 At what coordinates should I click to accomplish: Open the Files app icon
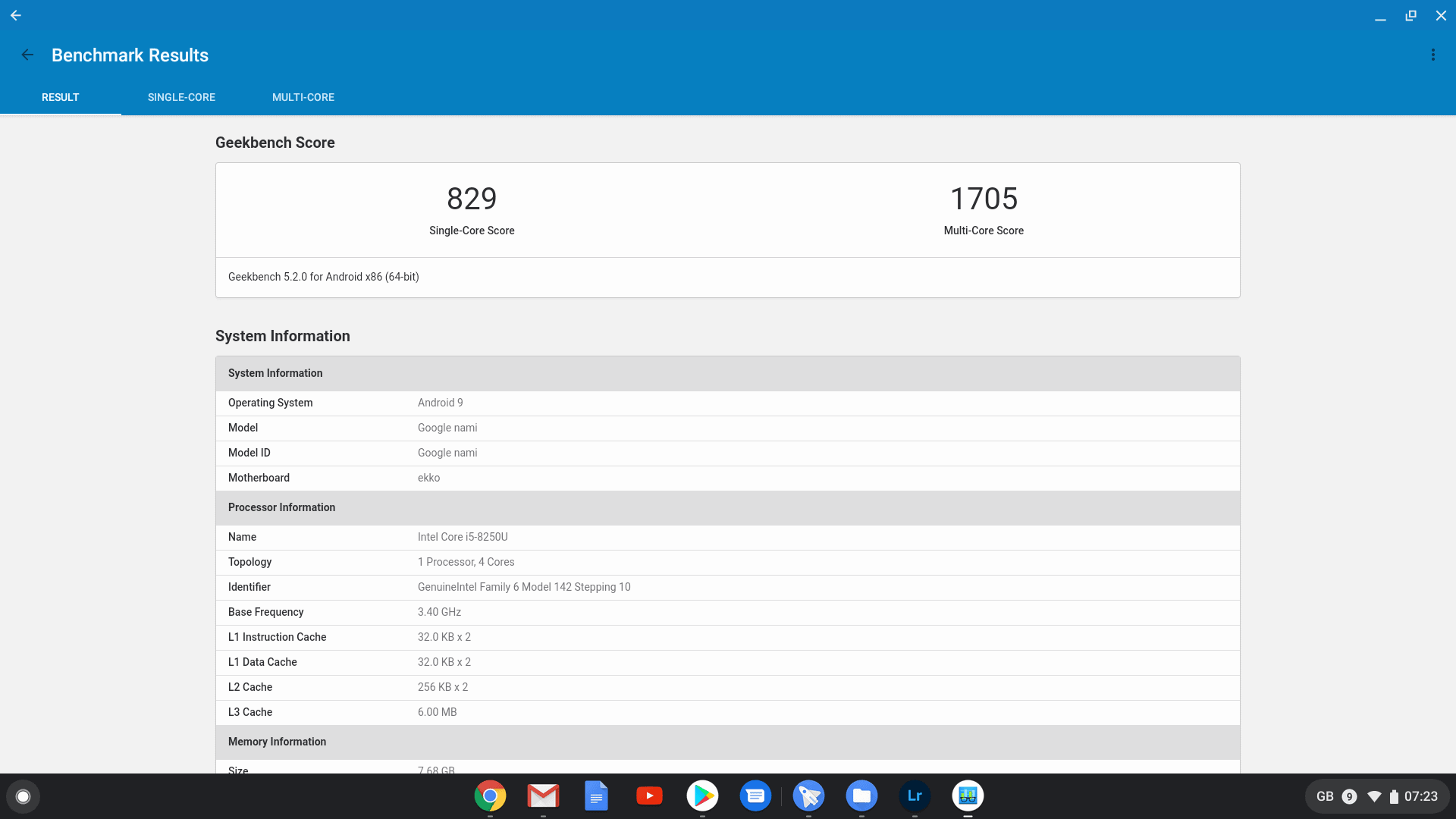point(861,795)
